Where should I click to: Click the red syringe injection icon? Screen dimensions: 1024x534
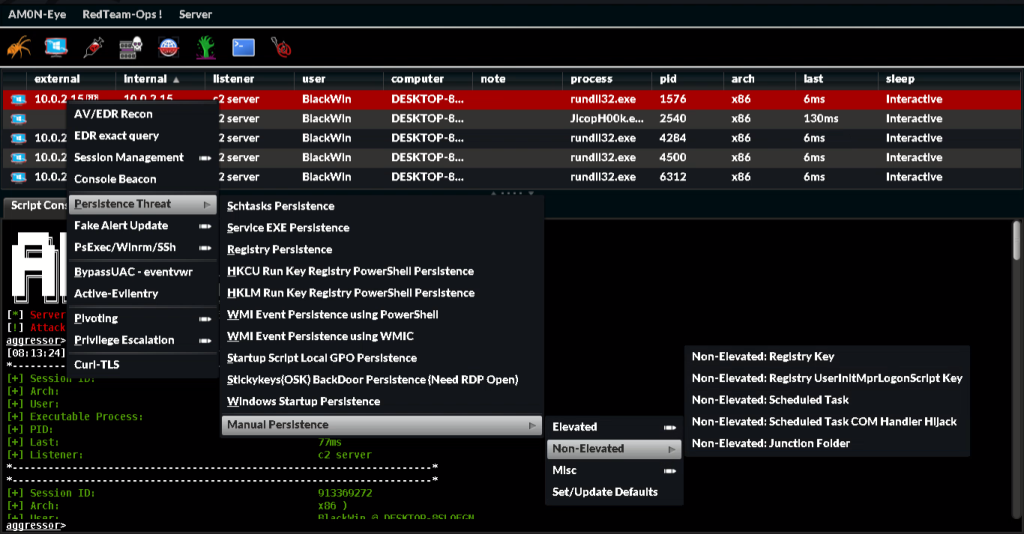93,47
